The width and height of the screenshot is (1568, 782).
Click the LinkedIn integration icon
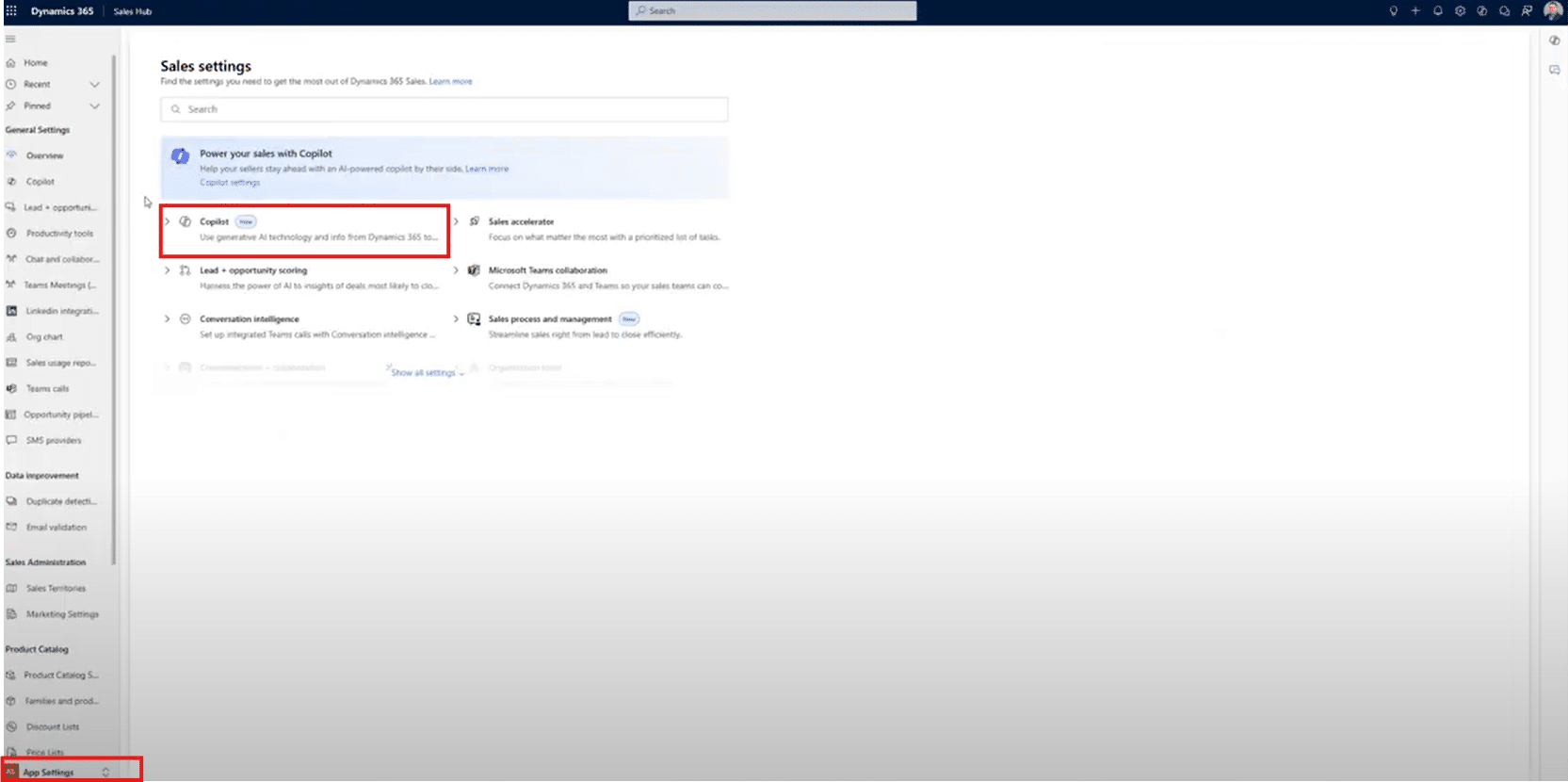pos(11,311)
